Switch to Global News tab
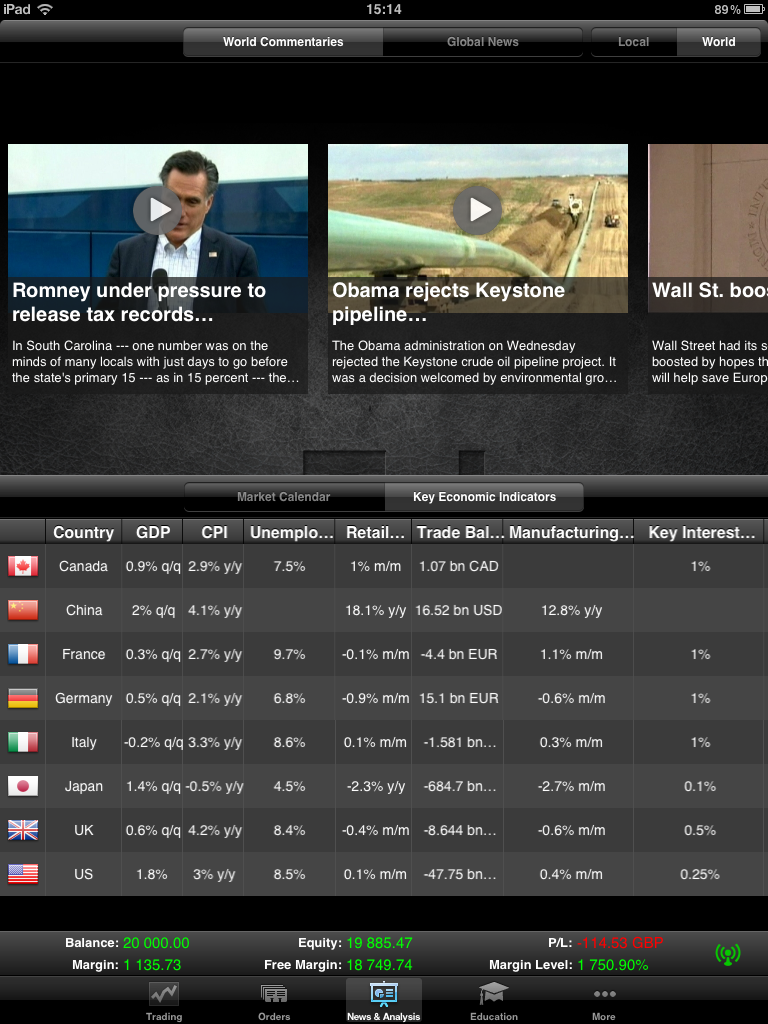This screenshot has width=768, height=1024. pos(483,42)
